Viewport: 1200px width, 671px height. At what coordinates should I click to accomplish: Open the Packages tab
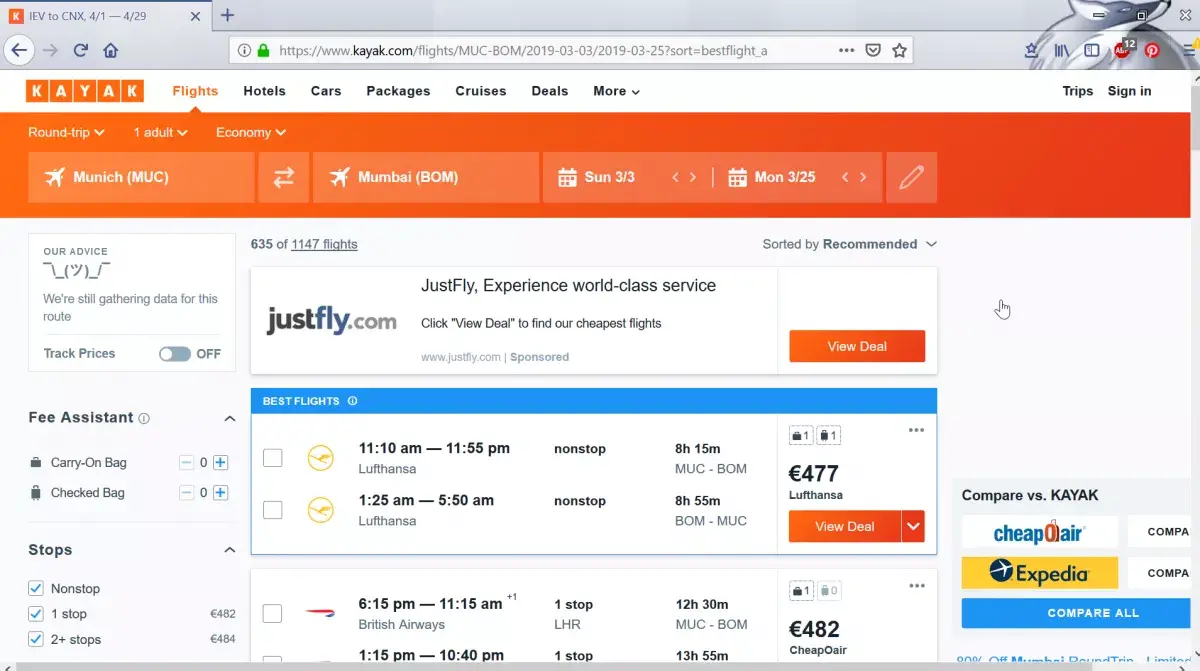tap(398, 91)
